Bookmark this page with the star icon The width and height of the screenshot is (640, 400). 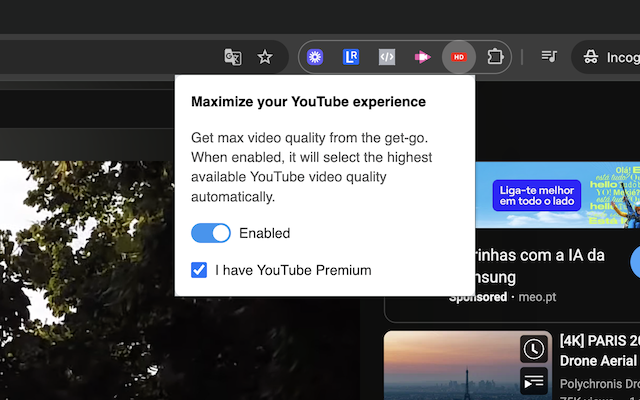click(x=265, y=57)
